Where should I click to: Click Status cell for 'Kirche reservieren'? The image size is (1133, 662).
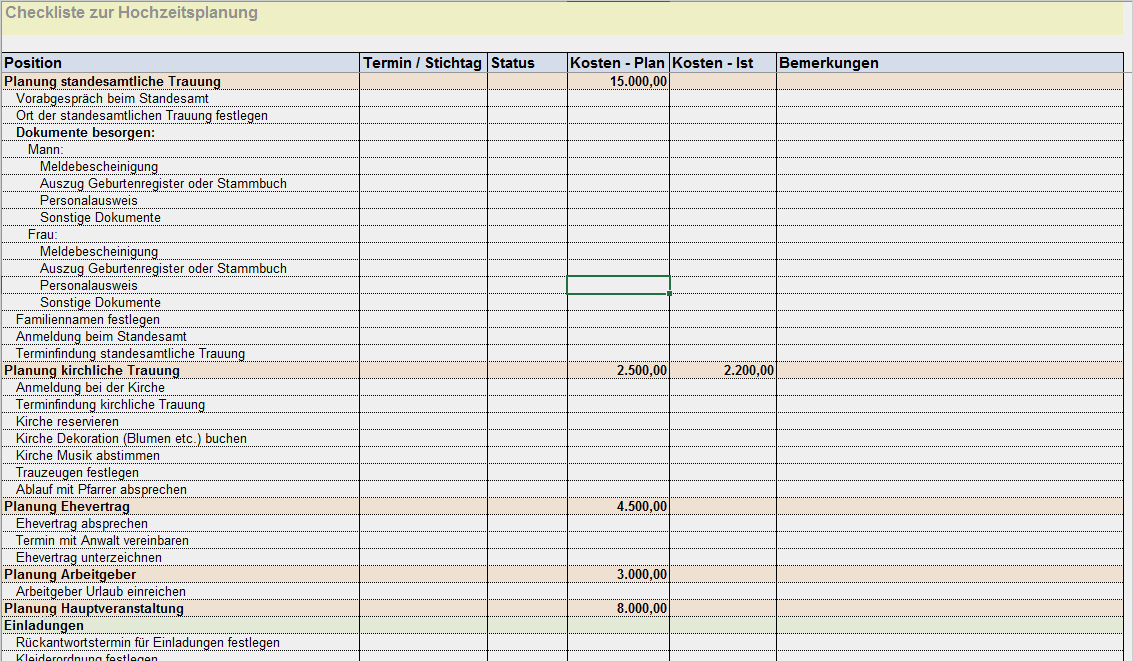pyautogui.click(x=527, y=421)
